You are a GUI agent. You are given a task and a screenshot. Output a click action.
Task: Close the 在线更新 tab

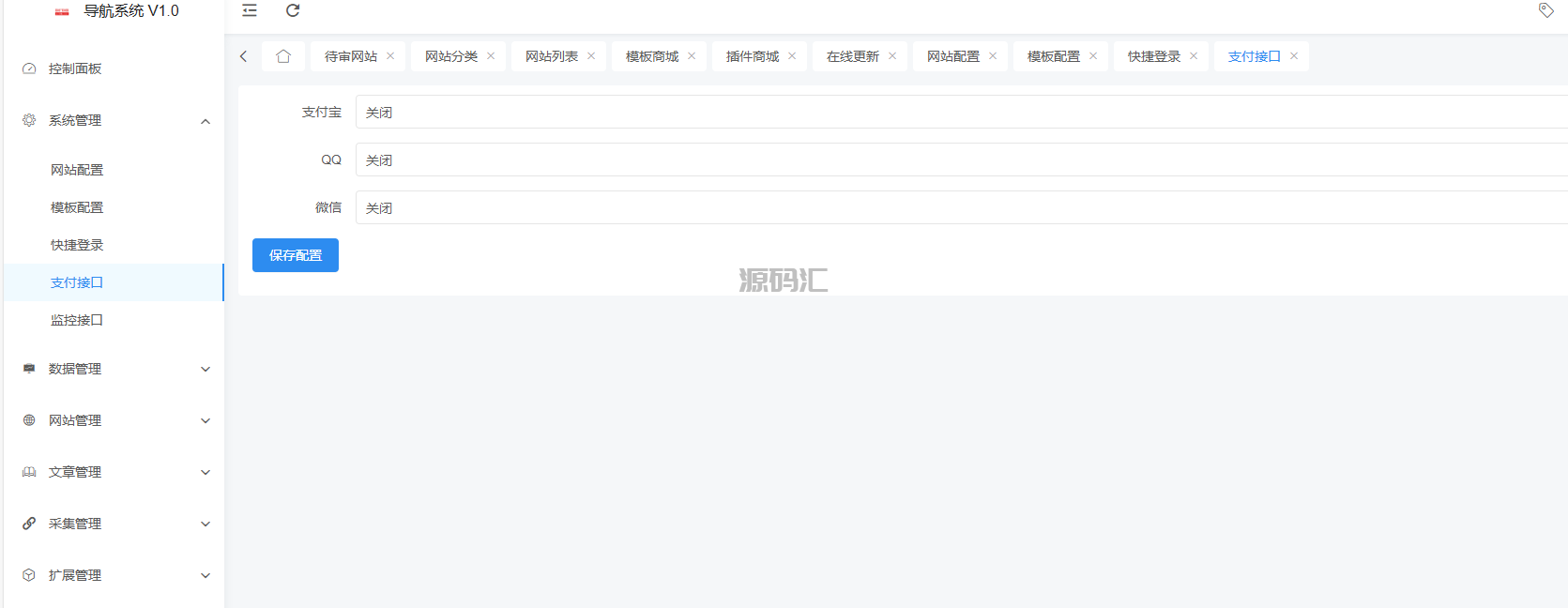pos(892,56)
